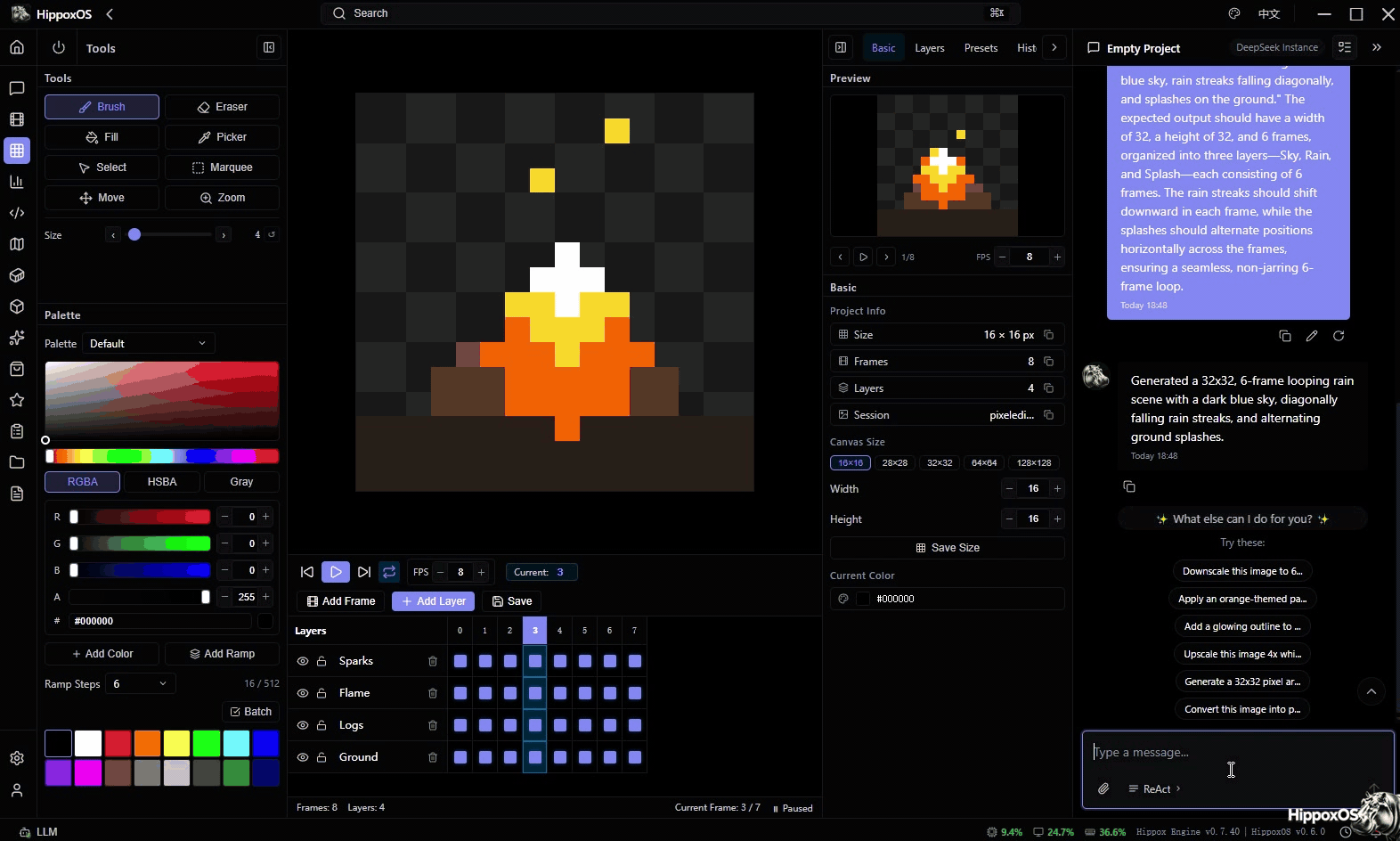Open the Palette Default dropdown
Screen dimensions: 1400x841
click(148, 344)
